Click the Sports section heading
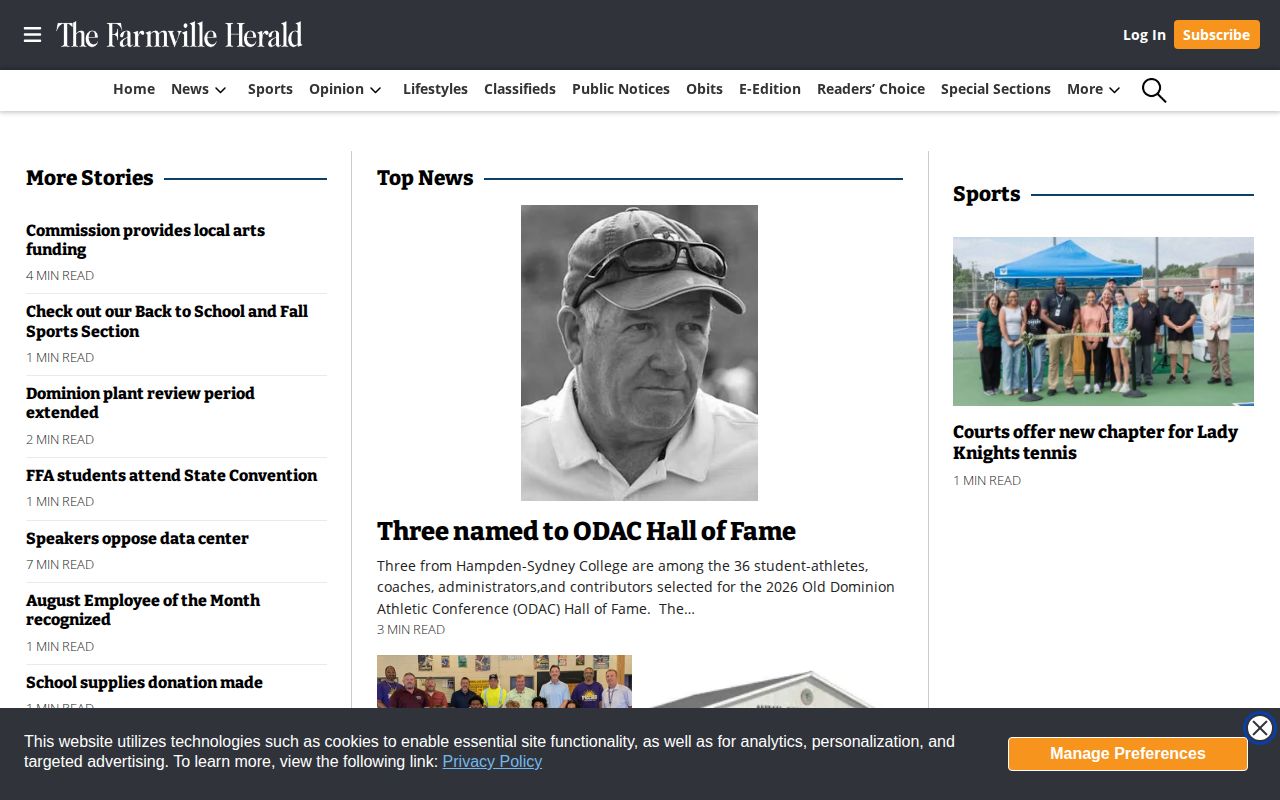 point(986,194)
